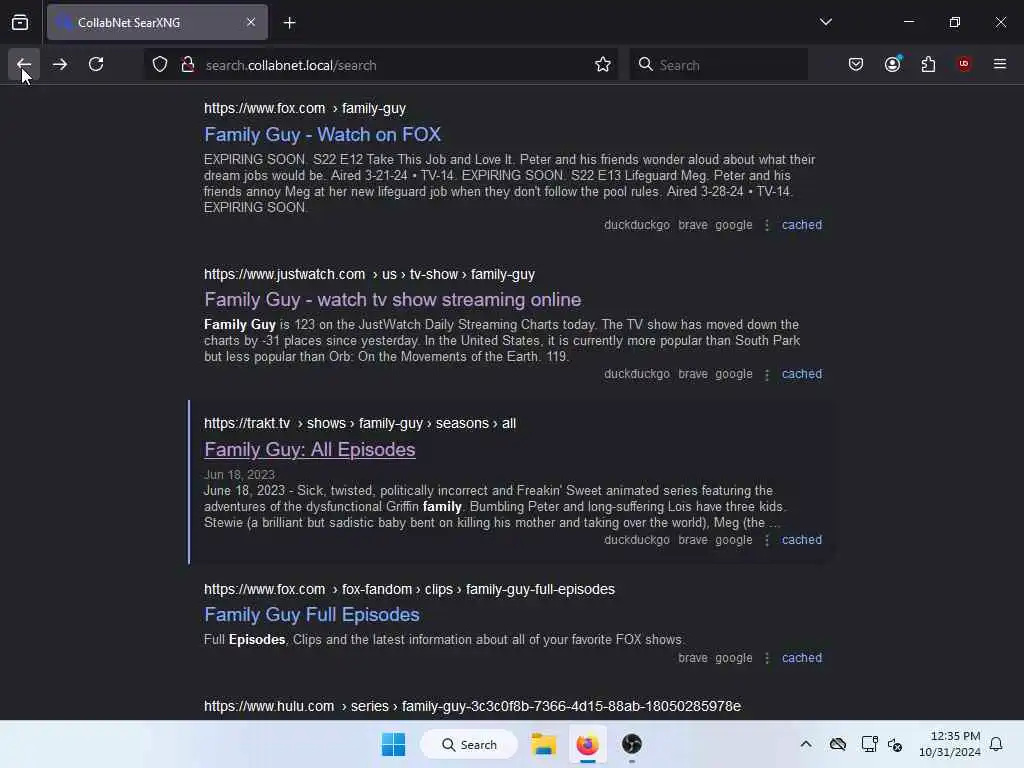View site security lock info

pyautogui.click(x=187, y=65)
